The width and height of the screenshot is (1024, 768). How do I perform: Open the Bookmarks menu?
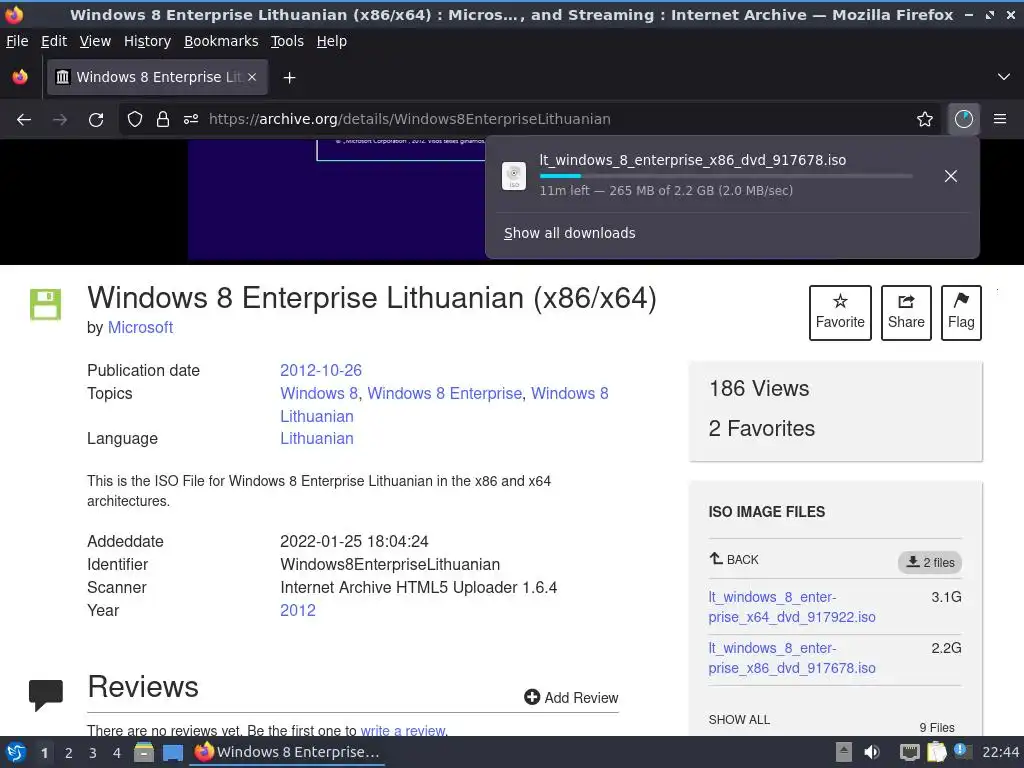[221, 41]
